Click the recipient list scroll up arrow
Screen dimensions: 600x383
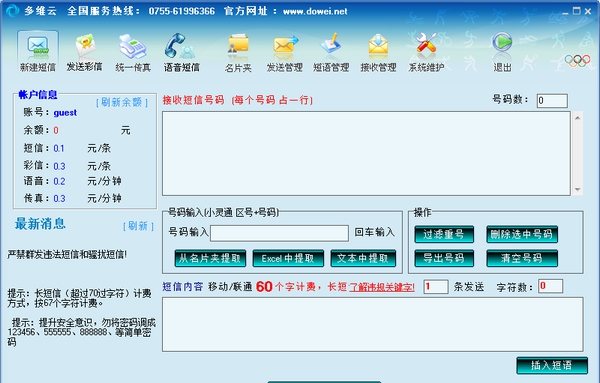click(x=577, y=117)
